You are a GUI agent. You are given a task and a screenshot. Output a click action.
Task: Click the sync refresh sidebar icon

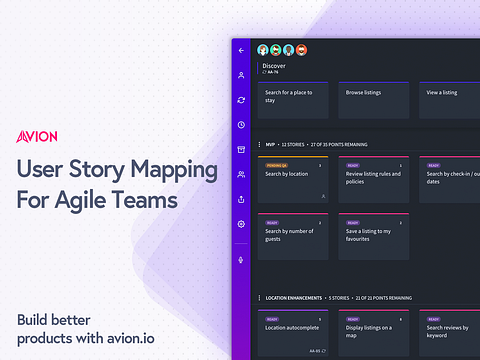click(x=241, y=100)
